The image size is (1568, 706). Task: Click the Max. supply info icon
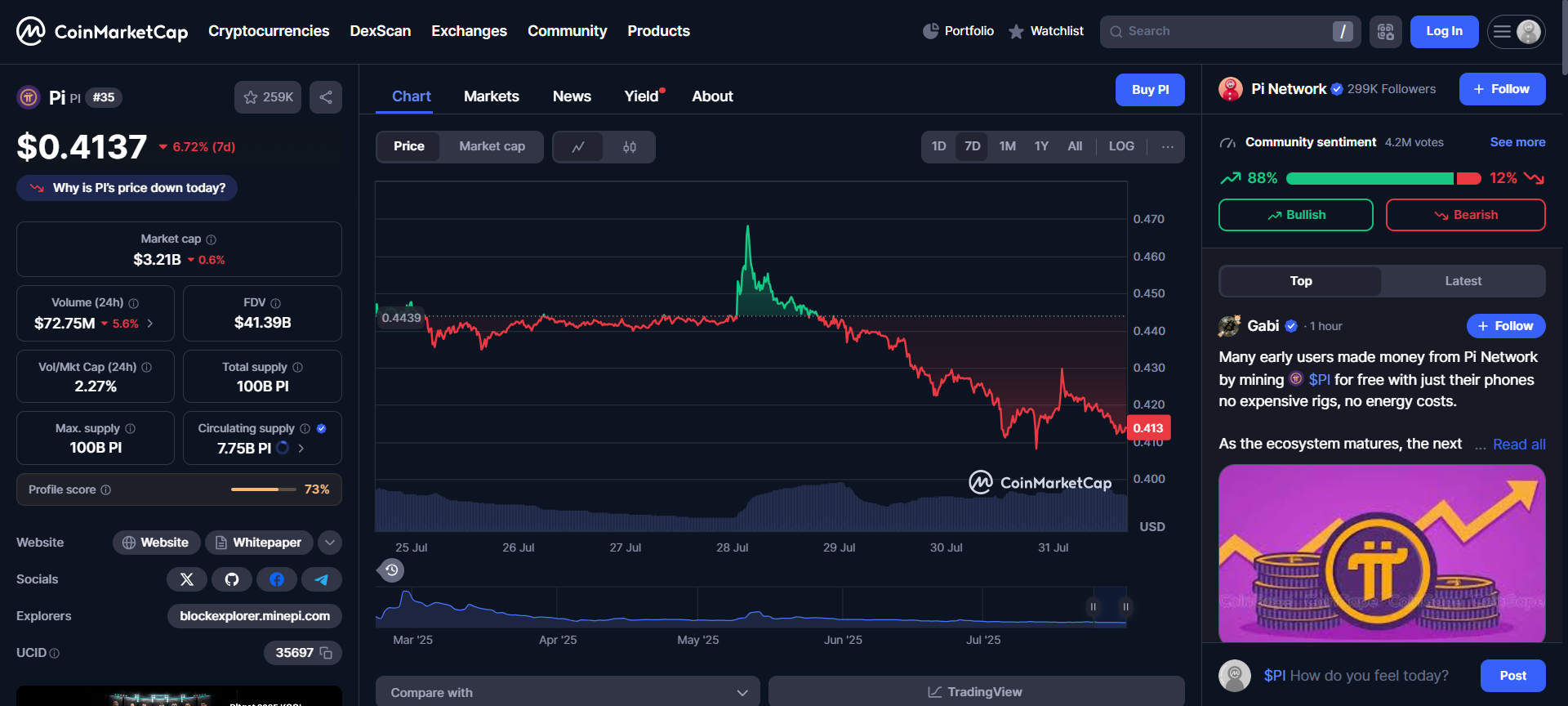pos(131,429)
